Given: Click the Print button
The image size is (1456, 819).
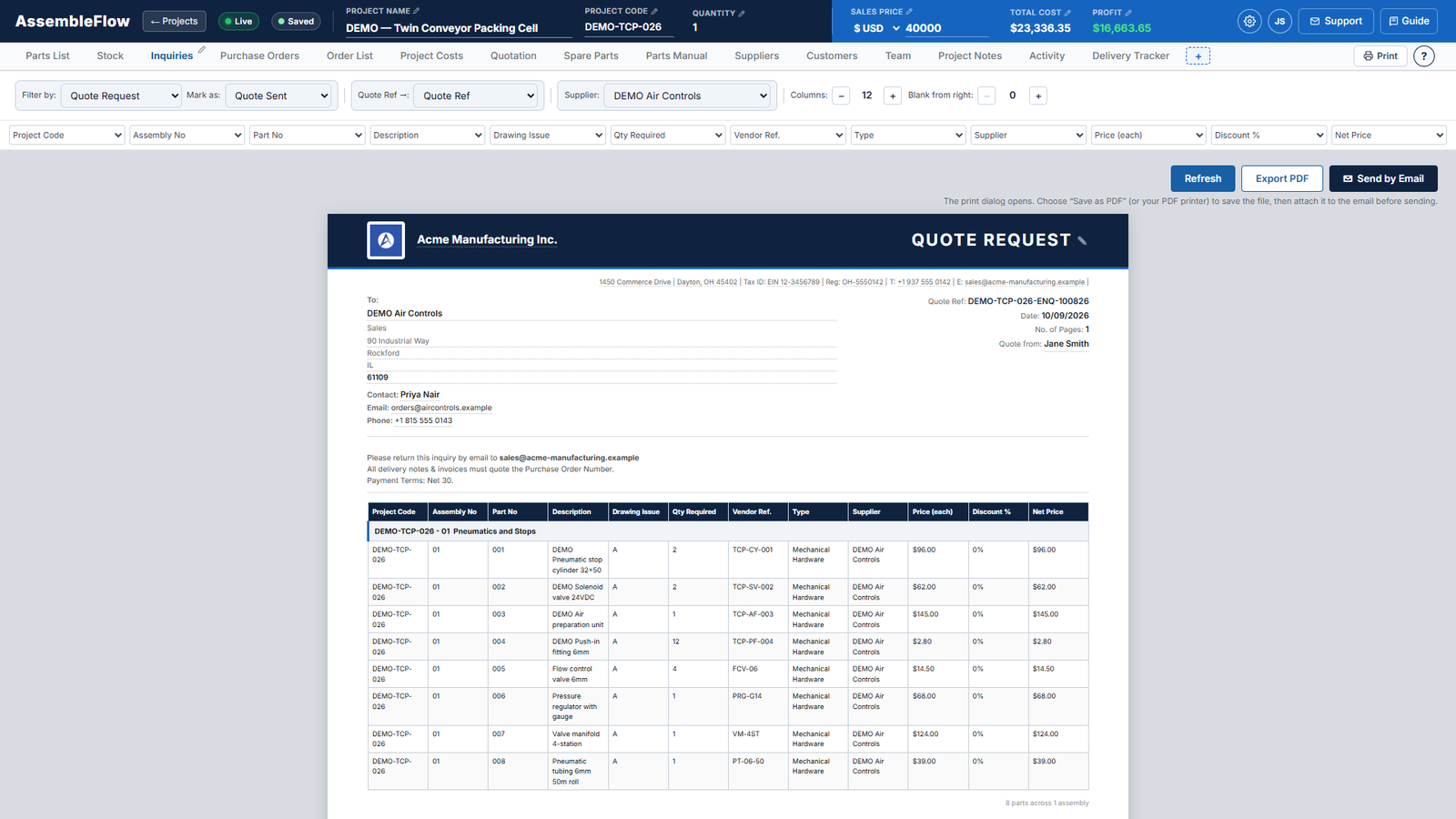Looking at the screenshot, I should [1380, 56].
